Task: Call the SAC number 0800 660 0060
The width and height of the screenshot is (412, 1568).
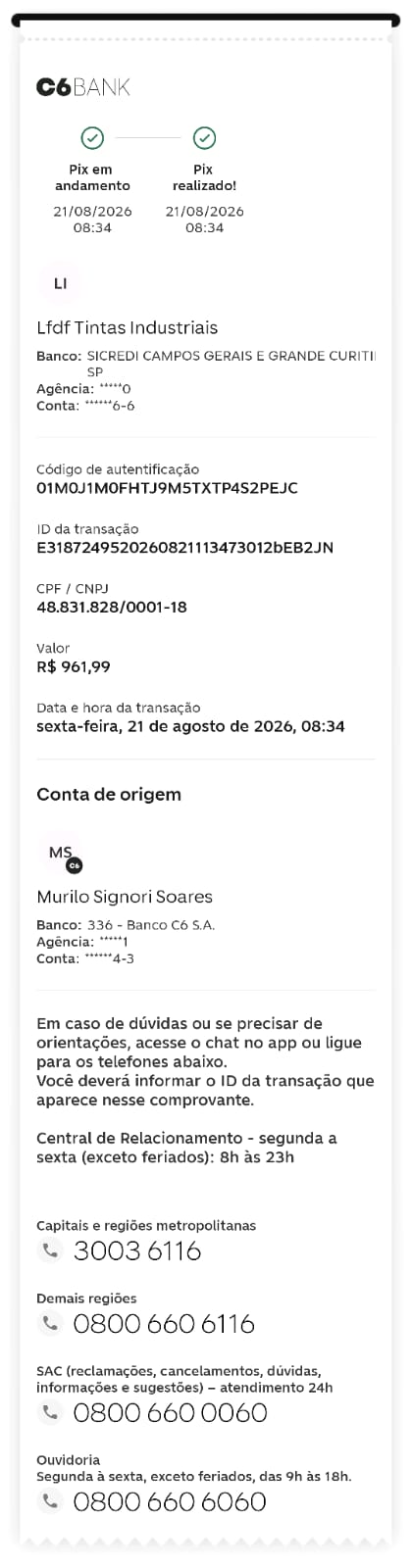Action: (x=170, y=1412)
